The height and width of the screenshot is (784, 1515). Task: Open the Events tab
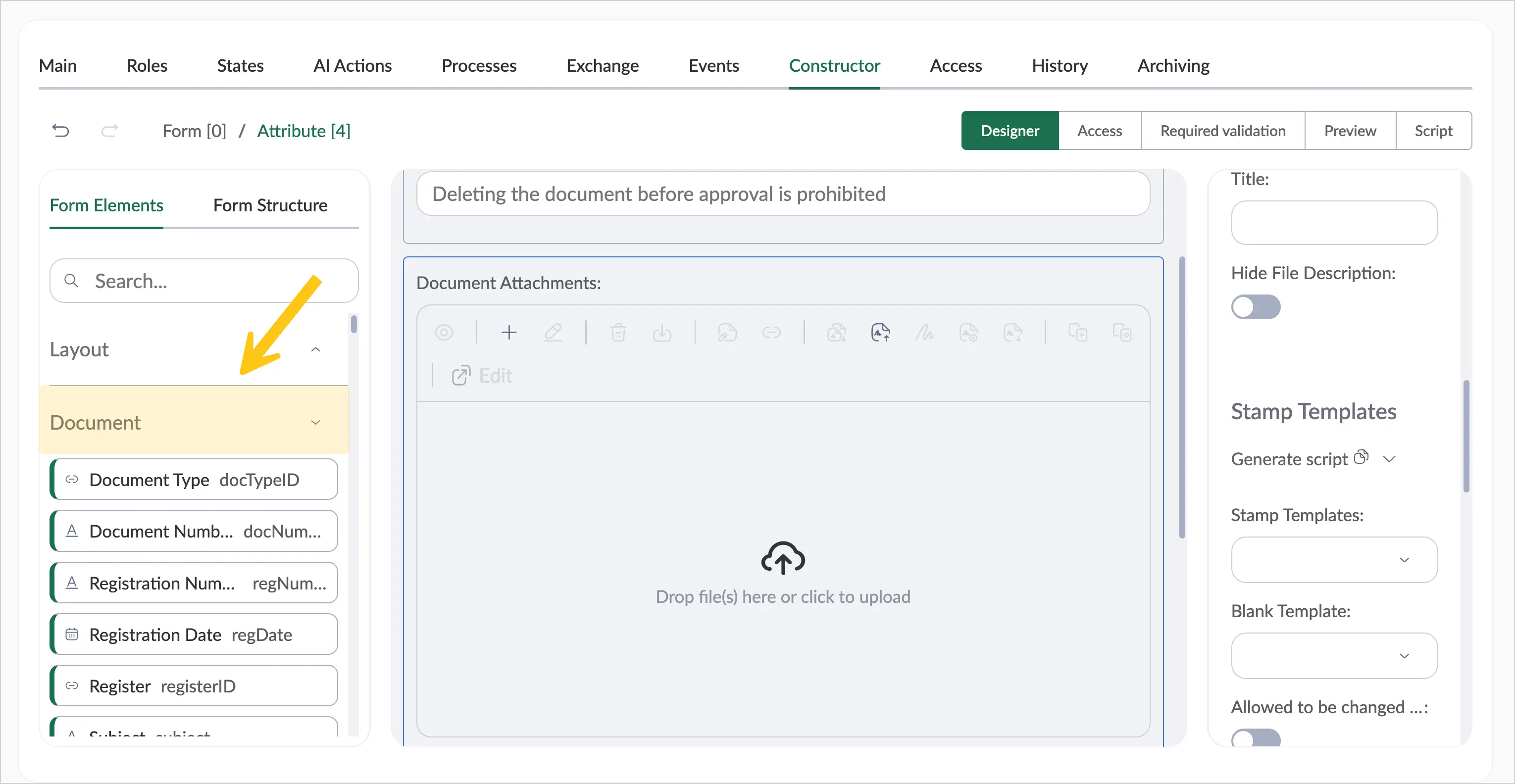click(x=714, y=66)
